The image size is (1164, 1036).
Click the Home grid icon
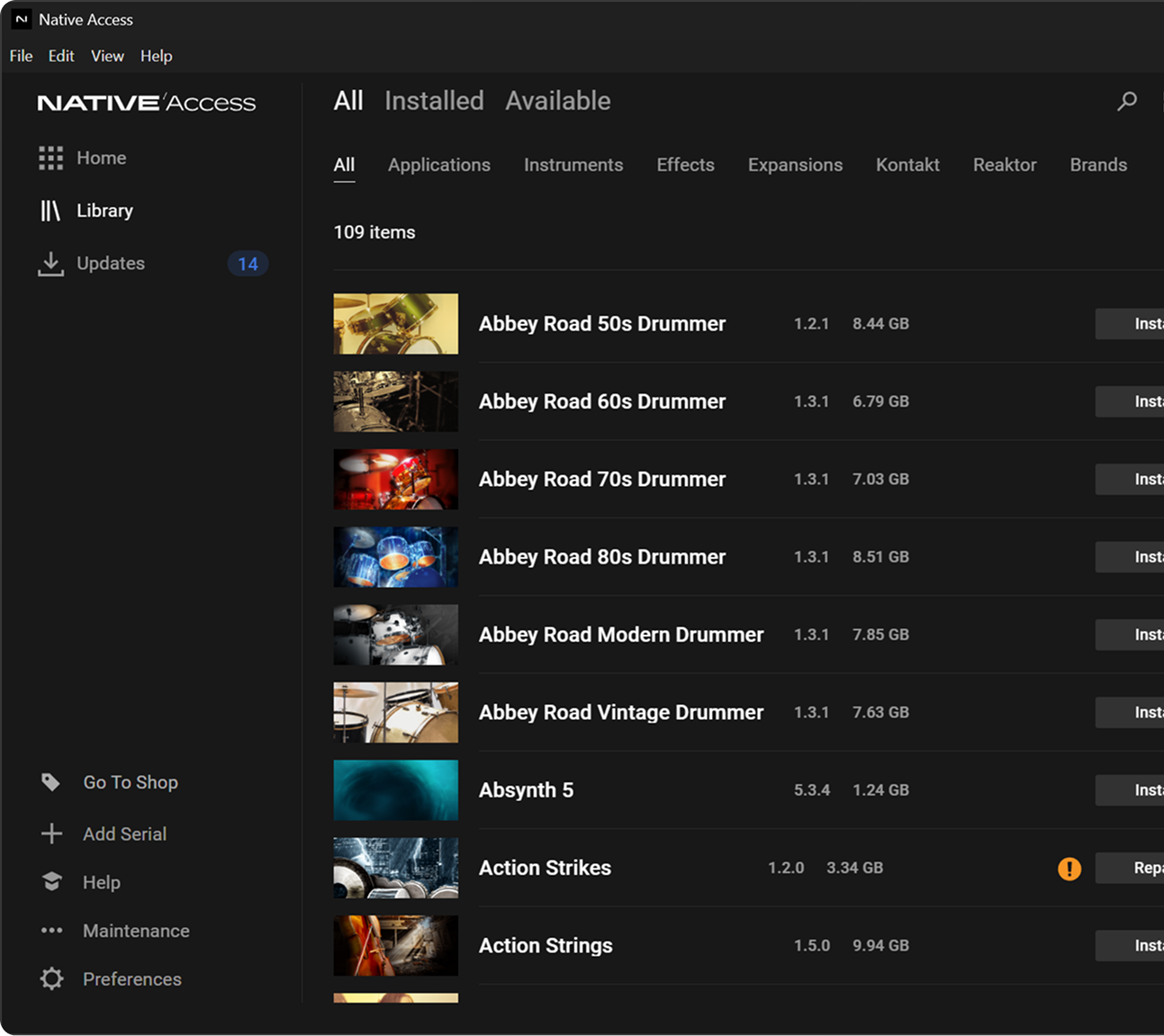(x=50, y=158)
